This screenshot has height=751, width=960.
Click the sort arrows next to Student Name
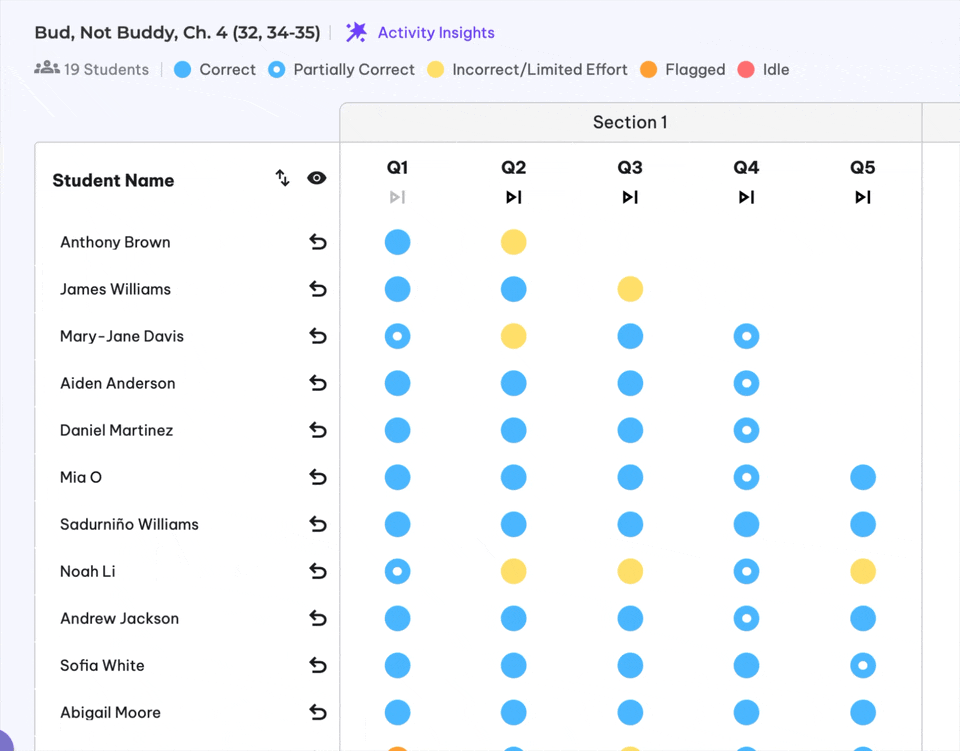point(281,178)
